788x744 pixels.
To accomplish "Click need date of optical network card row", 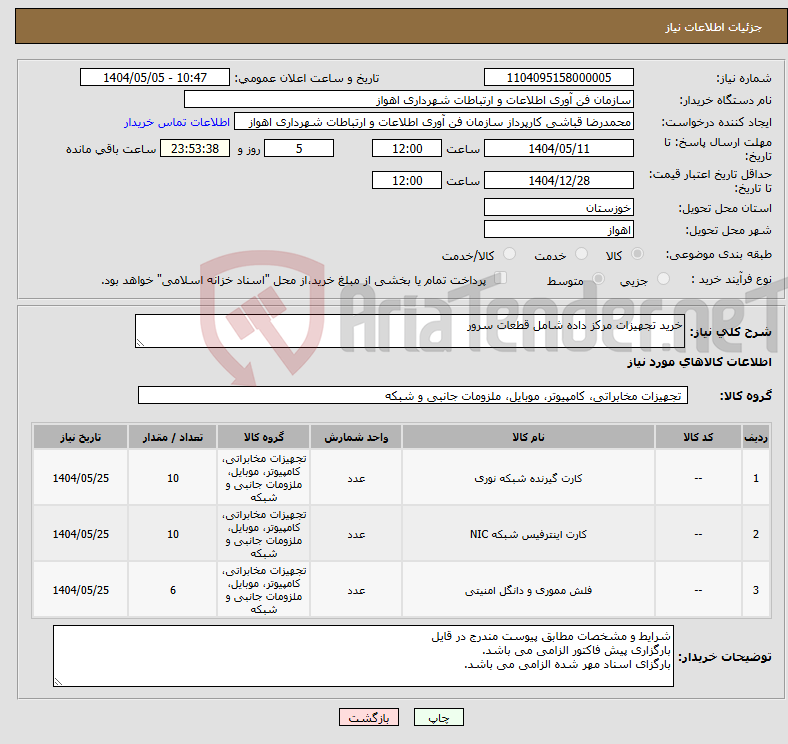I will (80, 478).
